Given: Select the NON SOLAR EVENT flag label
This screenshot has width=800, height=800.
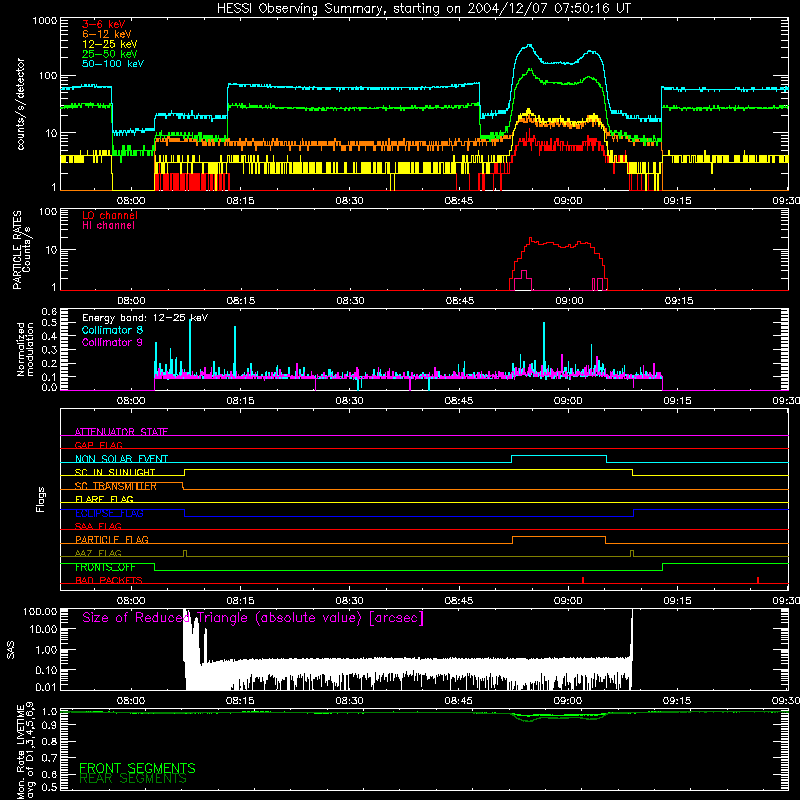Looking at the screenshot, I should coord(121,459).
